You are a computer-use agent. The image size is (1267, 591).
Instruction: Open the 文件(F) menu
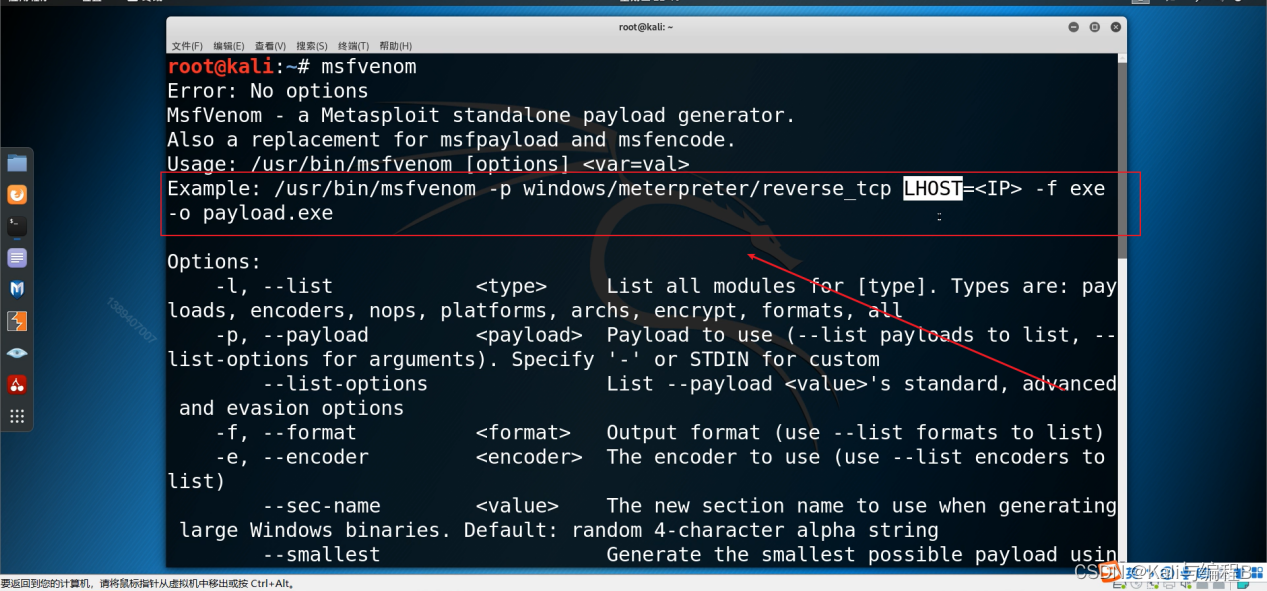click(187, 46)
